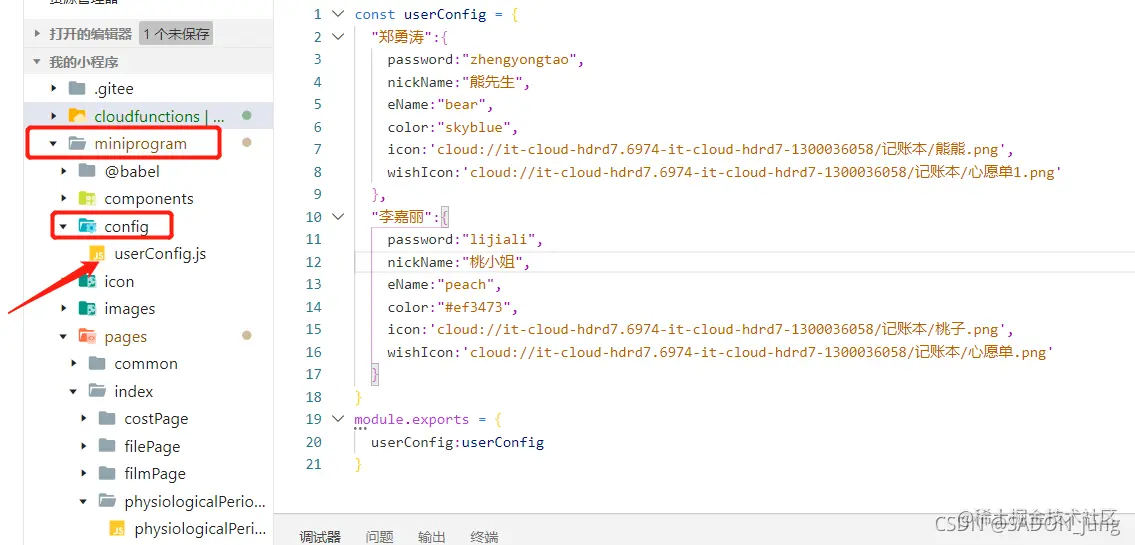
Task: Fold the userConfig block at line 1
Action: pyautogui.click(x=337, y=14)
